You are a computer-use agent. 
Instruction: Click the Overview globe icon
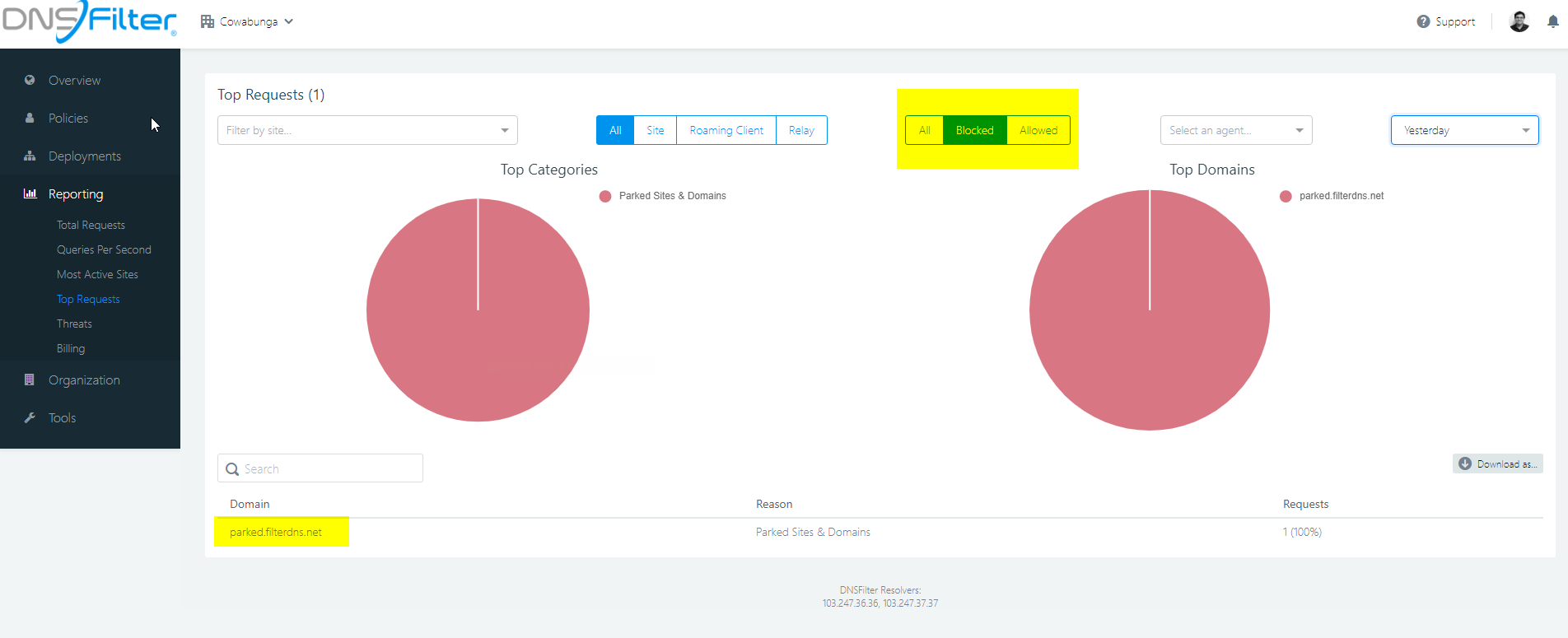click(30, 80)
